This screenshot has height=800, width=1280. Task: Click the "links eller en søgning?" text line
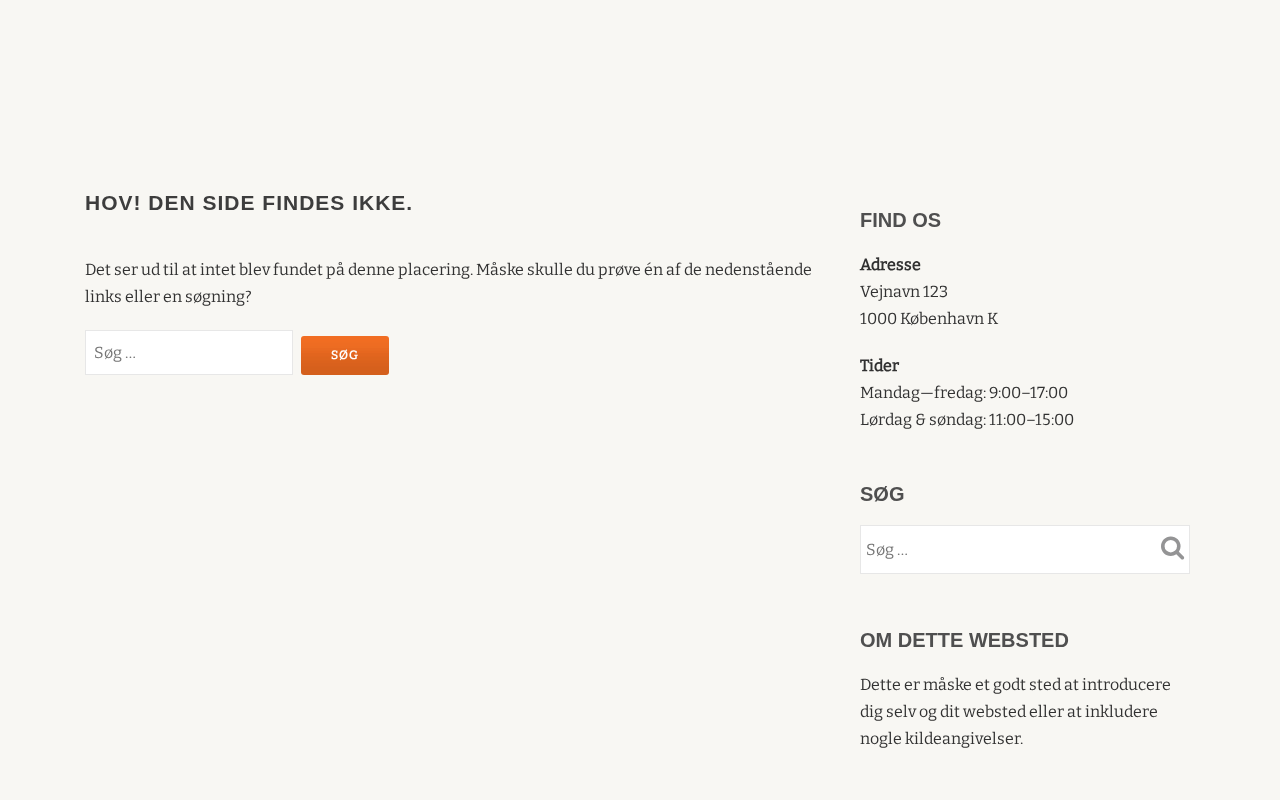click(x=168, y=297)
